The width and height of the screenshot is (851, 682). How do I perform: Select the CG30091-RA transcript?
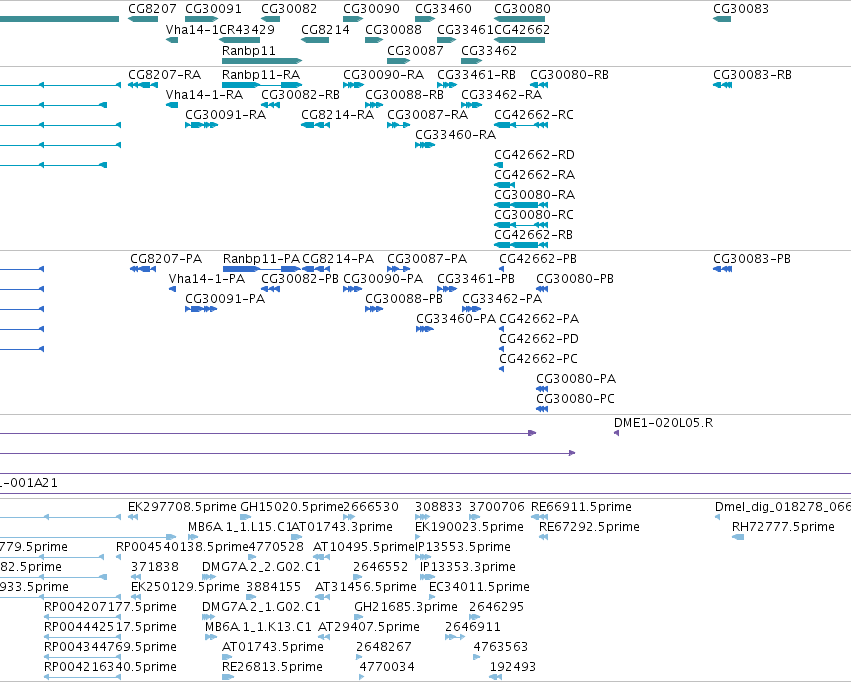click(201, 125)
